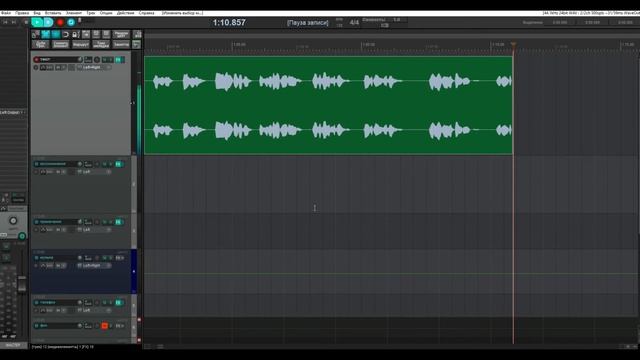Click the Play button in the transport
The width and height of the screenshot is (640, 360).
point(37,22)
